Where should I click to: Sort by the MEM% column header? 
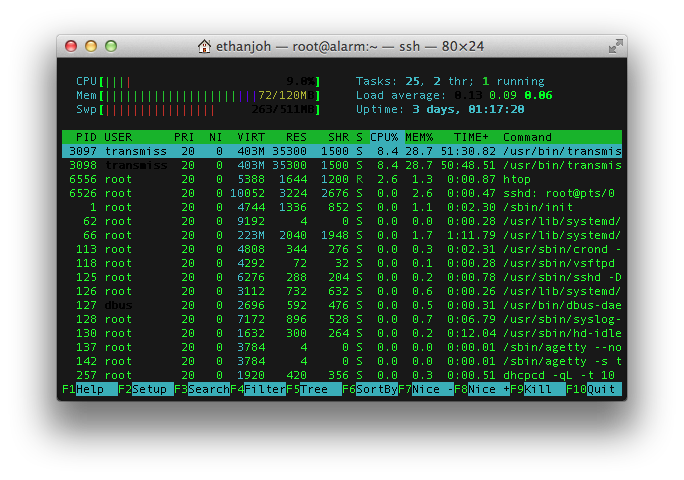pos(419,137)
